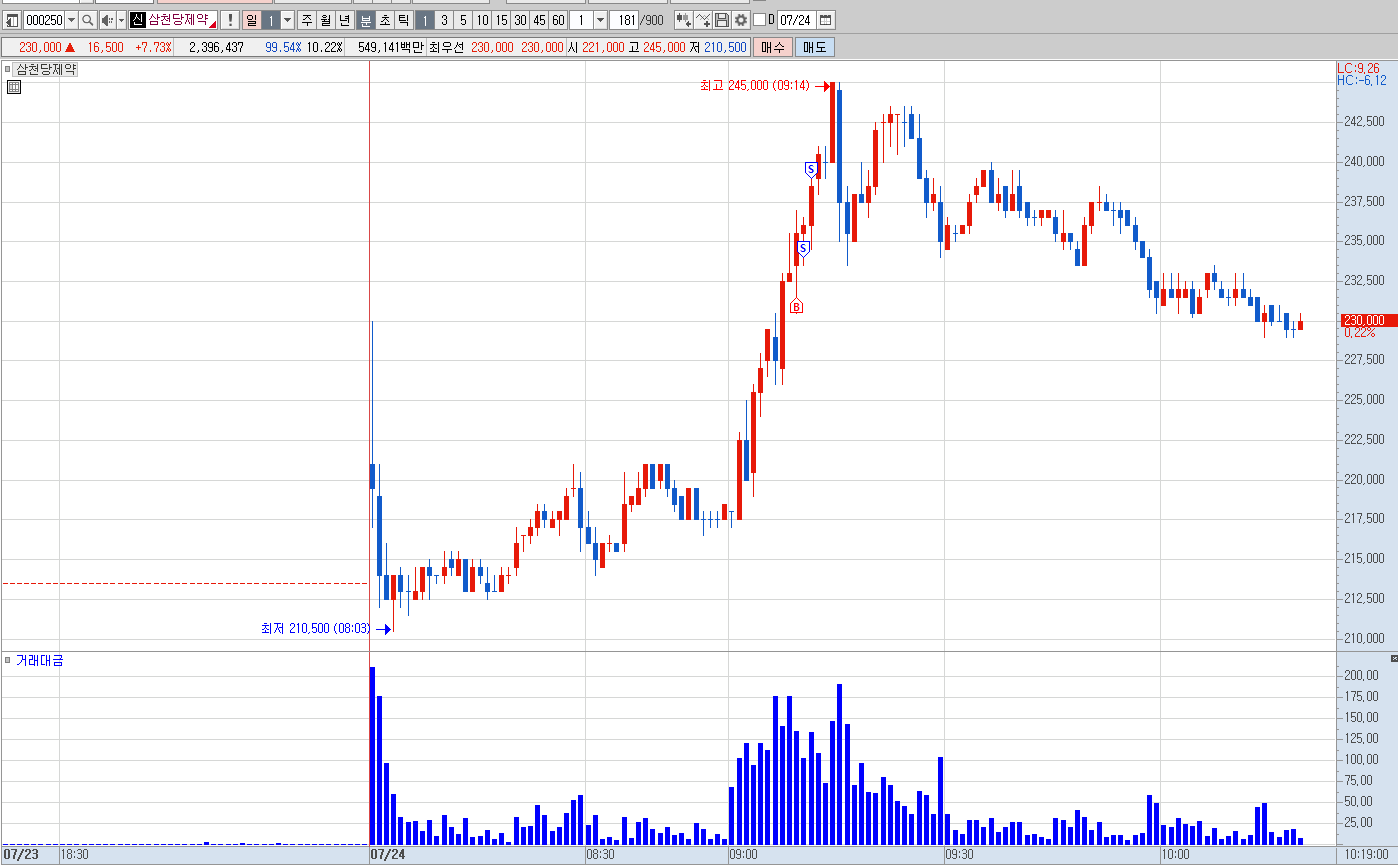The width and height of the screenshot is (1398, 865).
Task: Click the candlestick chart type icon
Action: (684, 20)
